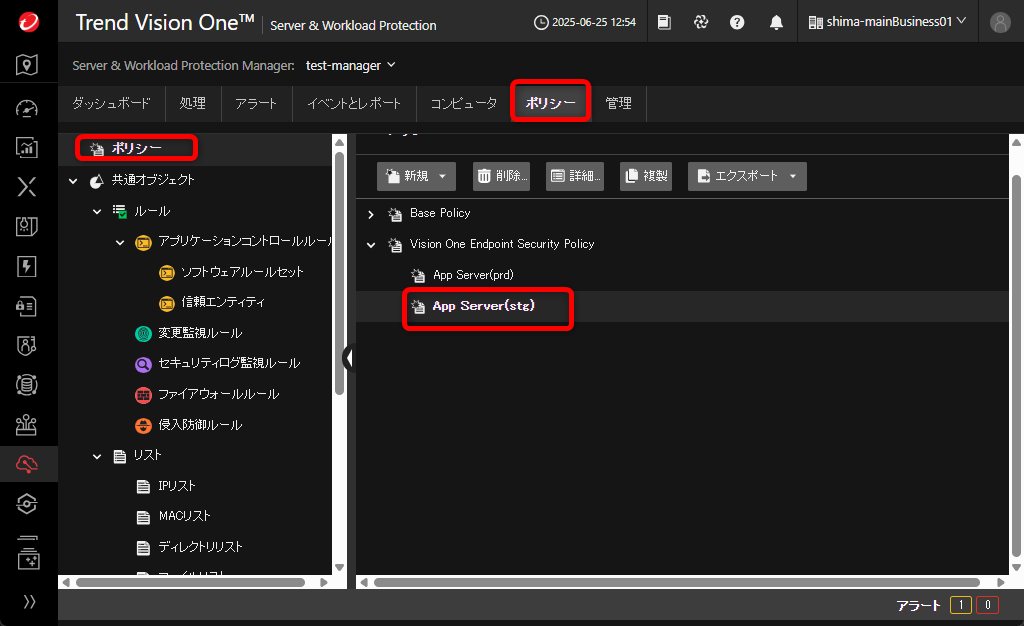Open the lightning bolt sidebar icon
The image size is (1024, 626).
point(27,266)
